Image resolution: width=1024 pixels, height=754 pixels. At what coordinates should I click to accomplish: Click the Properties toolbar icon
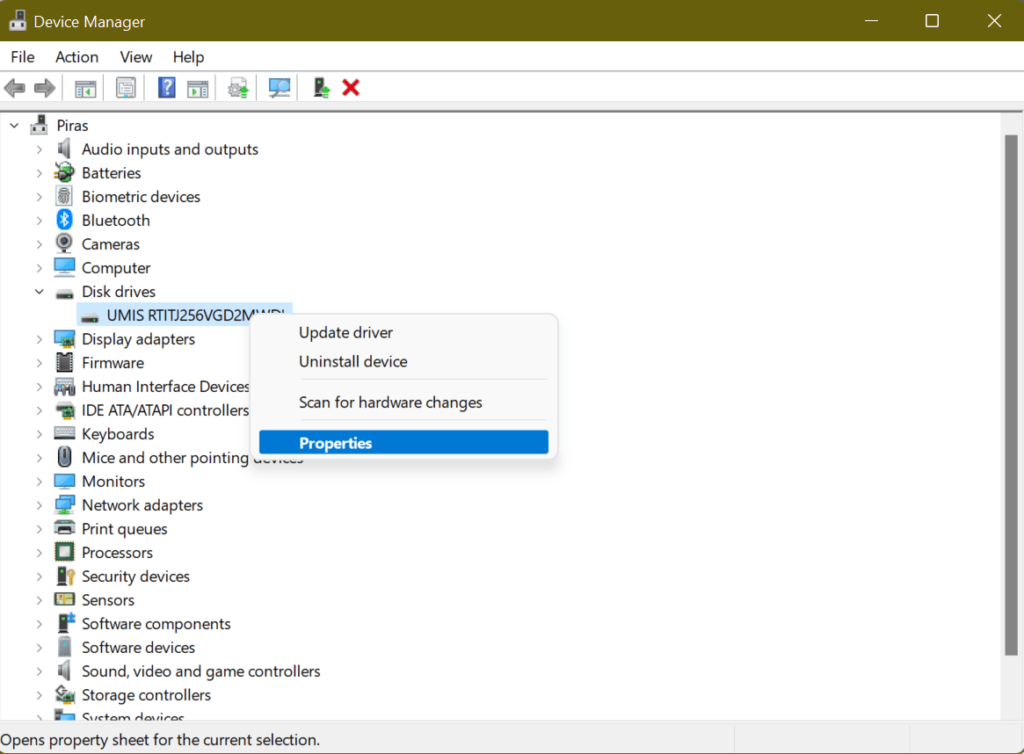pos(125,87)
